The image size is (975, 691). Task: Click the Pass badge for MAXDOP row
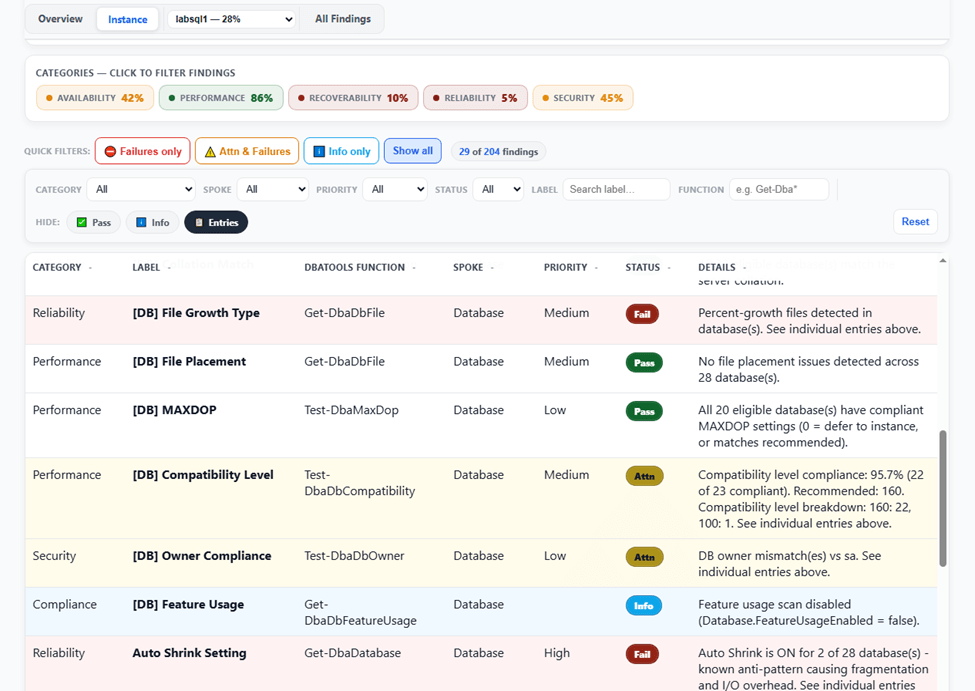644,411
